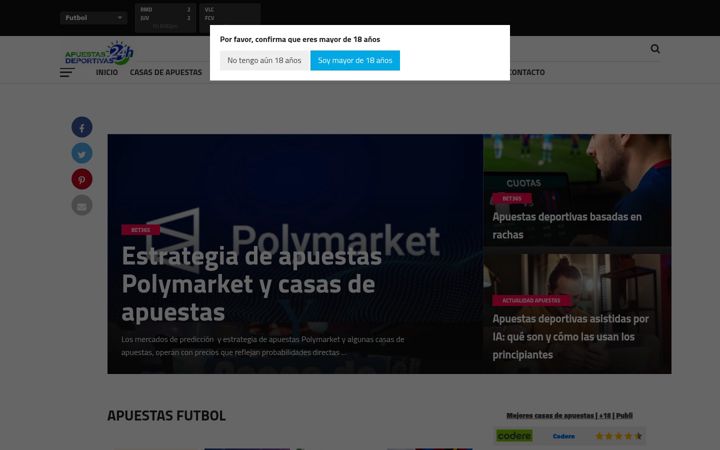Click BET365 tag on rachas article
The height and width of the screenshot is (450, 720).
point(512,199)
